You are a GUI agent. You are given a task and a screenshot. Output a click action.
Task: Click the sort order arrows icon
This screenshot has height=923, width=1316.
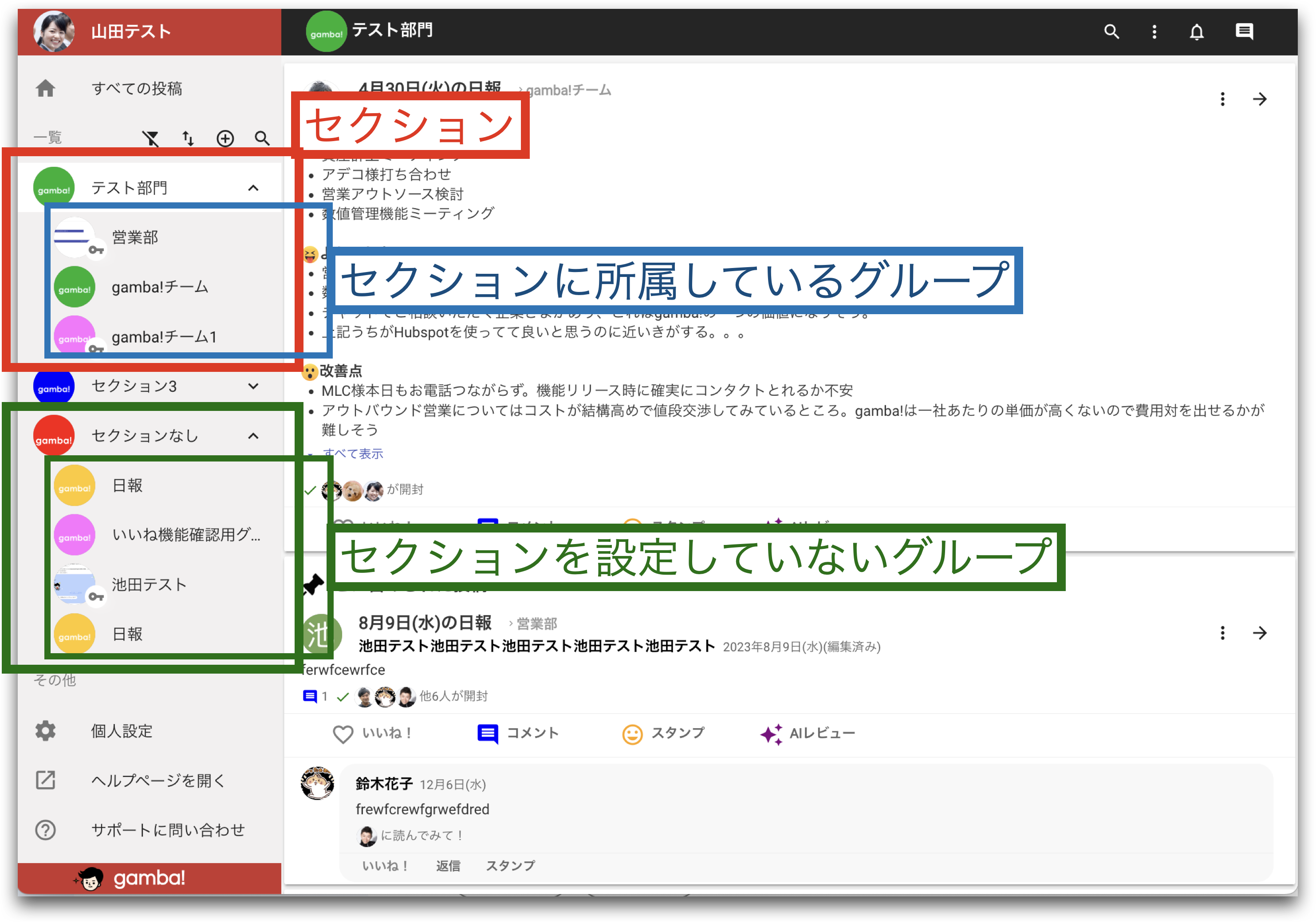[x=188, y=138]
